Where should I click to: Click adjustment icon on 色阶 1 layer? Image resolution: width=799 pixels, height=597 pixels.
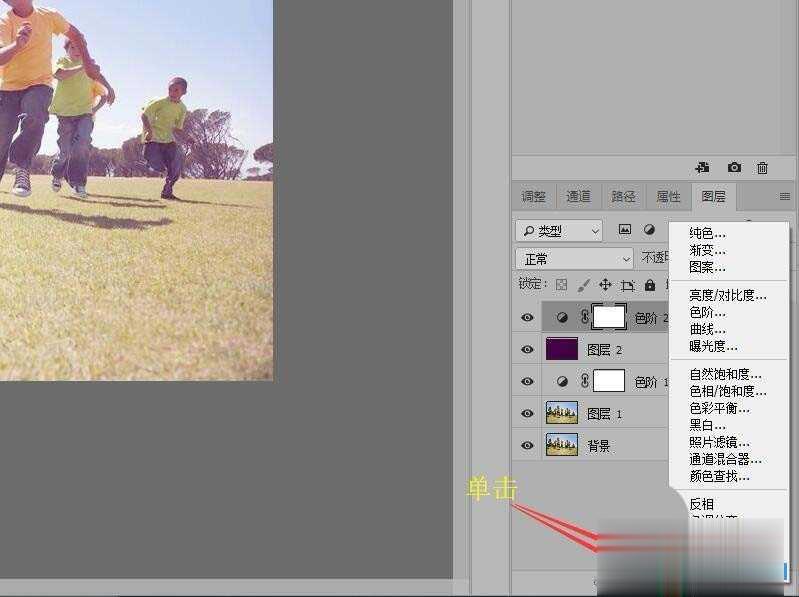point(562,381)
